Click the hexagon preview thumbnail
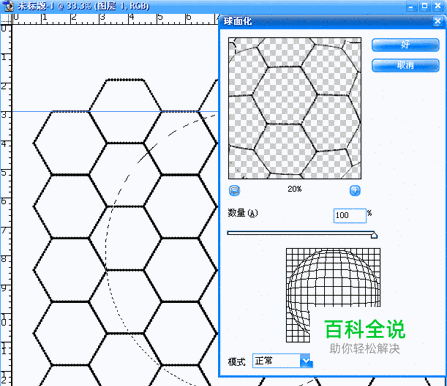Screen dimensions: 447x386 click(x=295, y=108)
